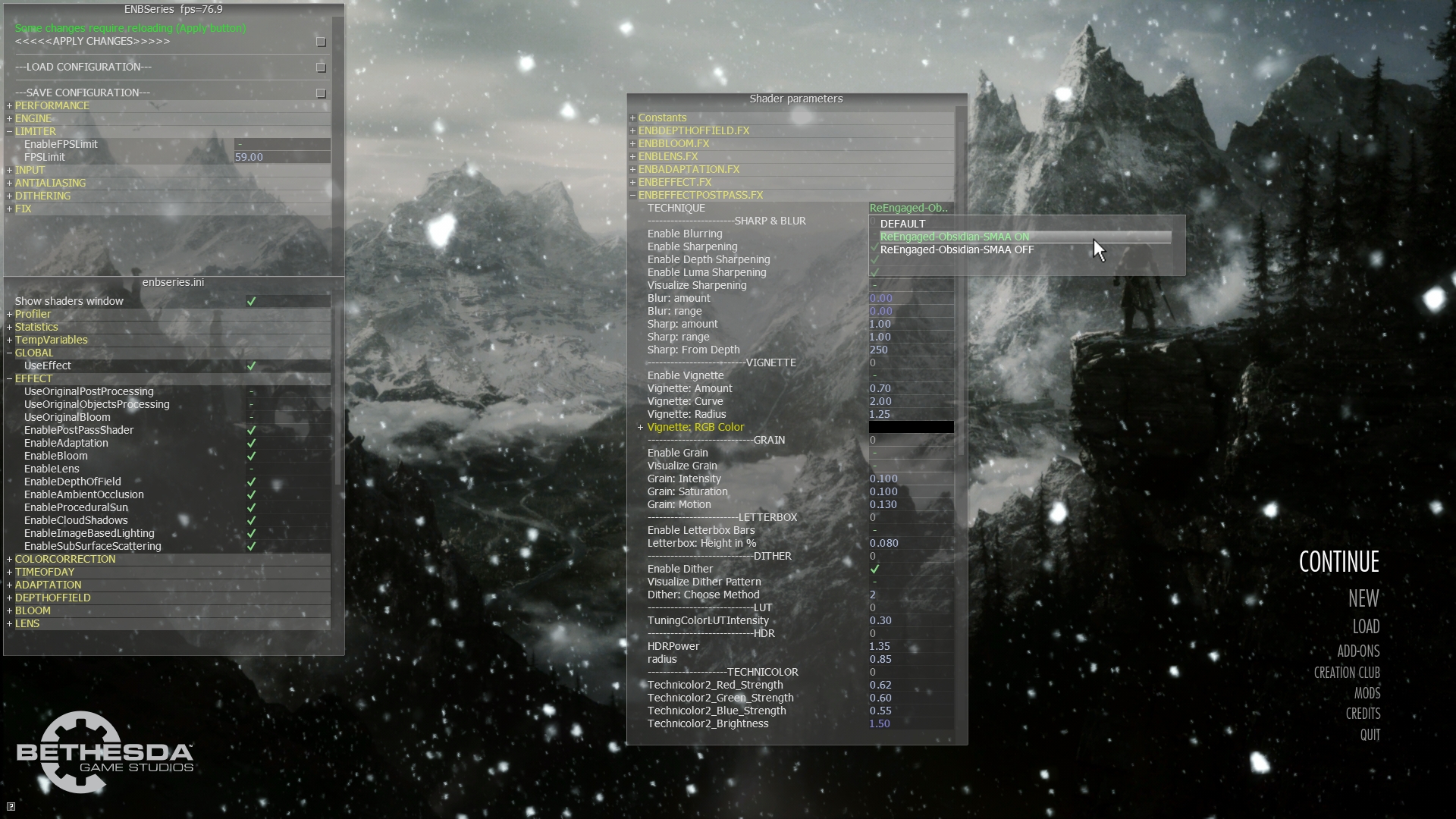Expand PERFORMANCE section plus icon
This screenshot has height=819, width=1456.
click(x=9, y=106)
